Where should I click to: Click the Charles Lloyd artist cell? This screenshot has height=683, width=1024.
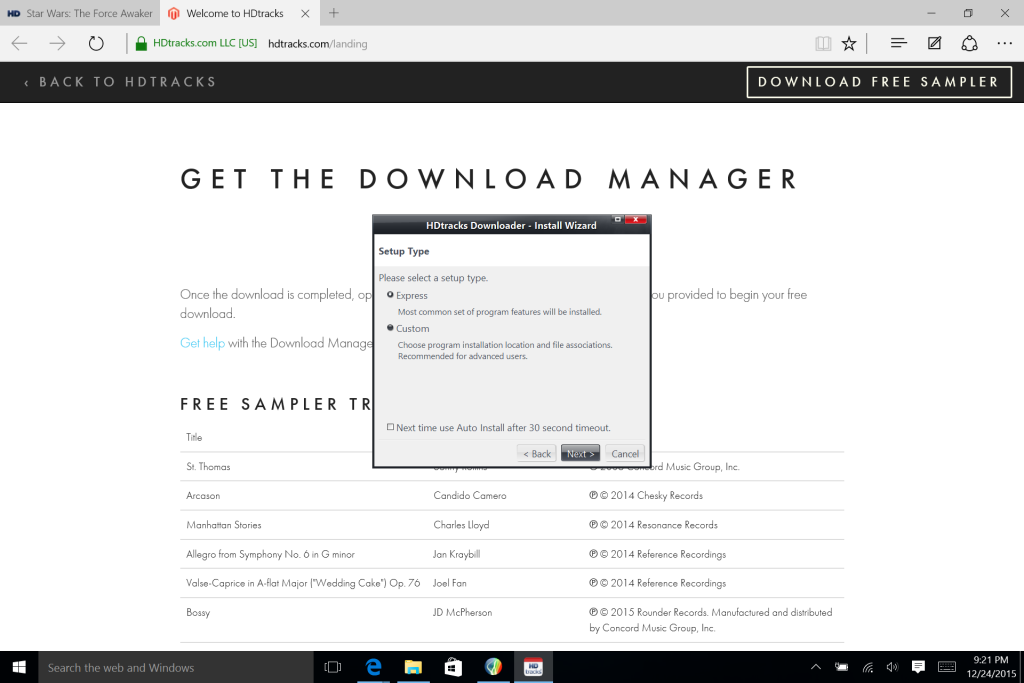461,525
